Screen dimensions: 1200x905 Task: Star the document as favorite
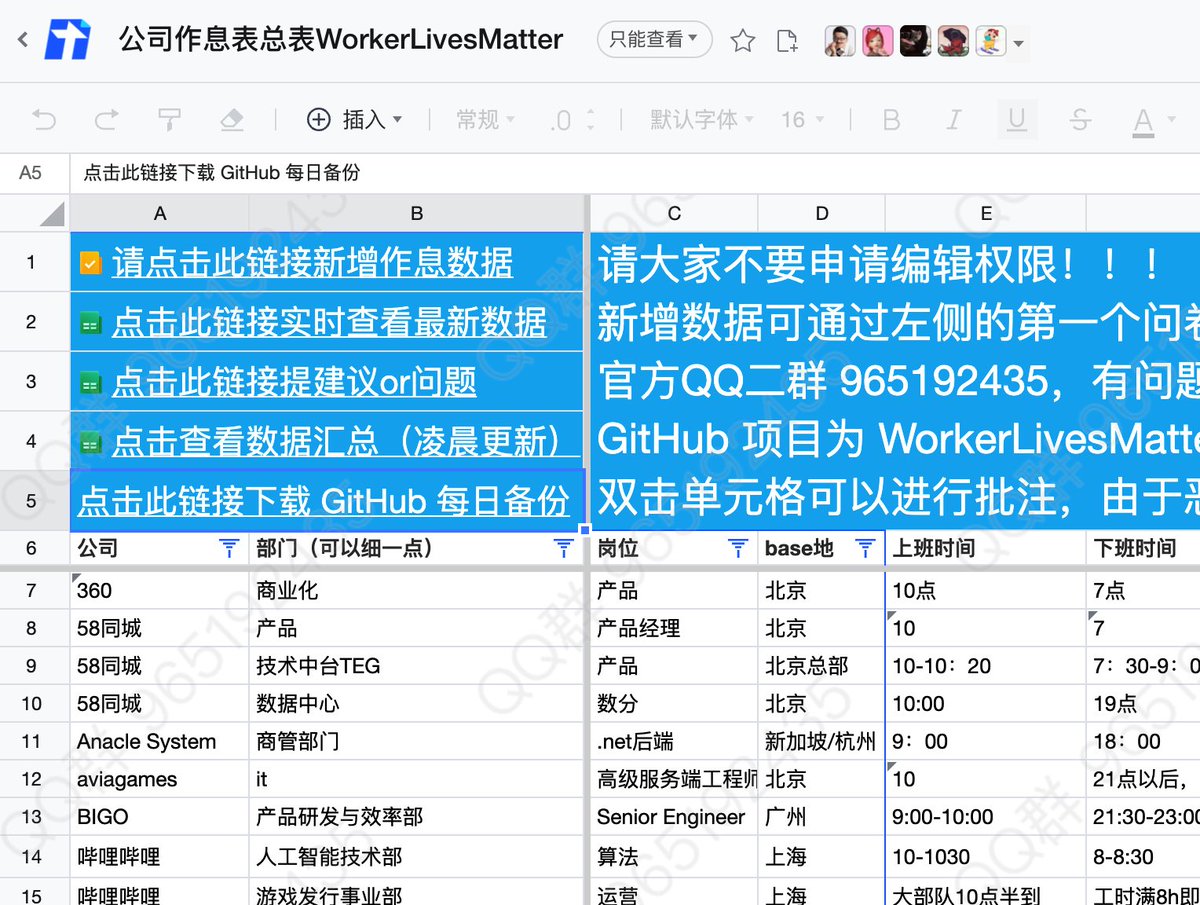pyautogui.click(x=742, y=41)
